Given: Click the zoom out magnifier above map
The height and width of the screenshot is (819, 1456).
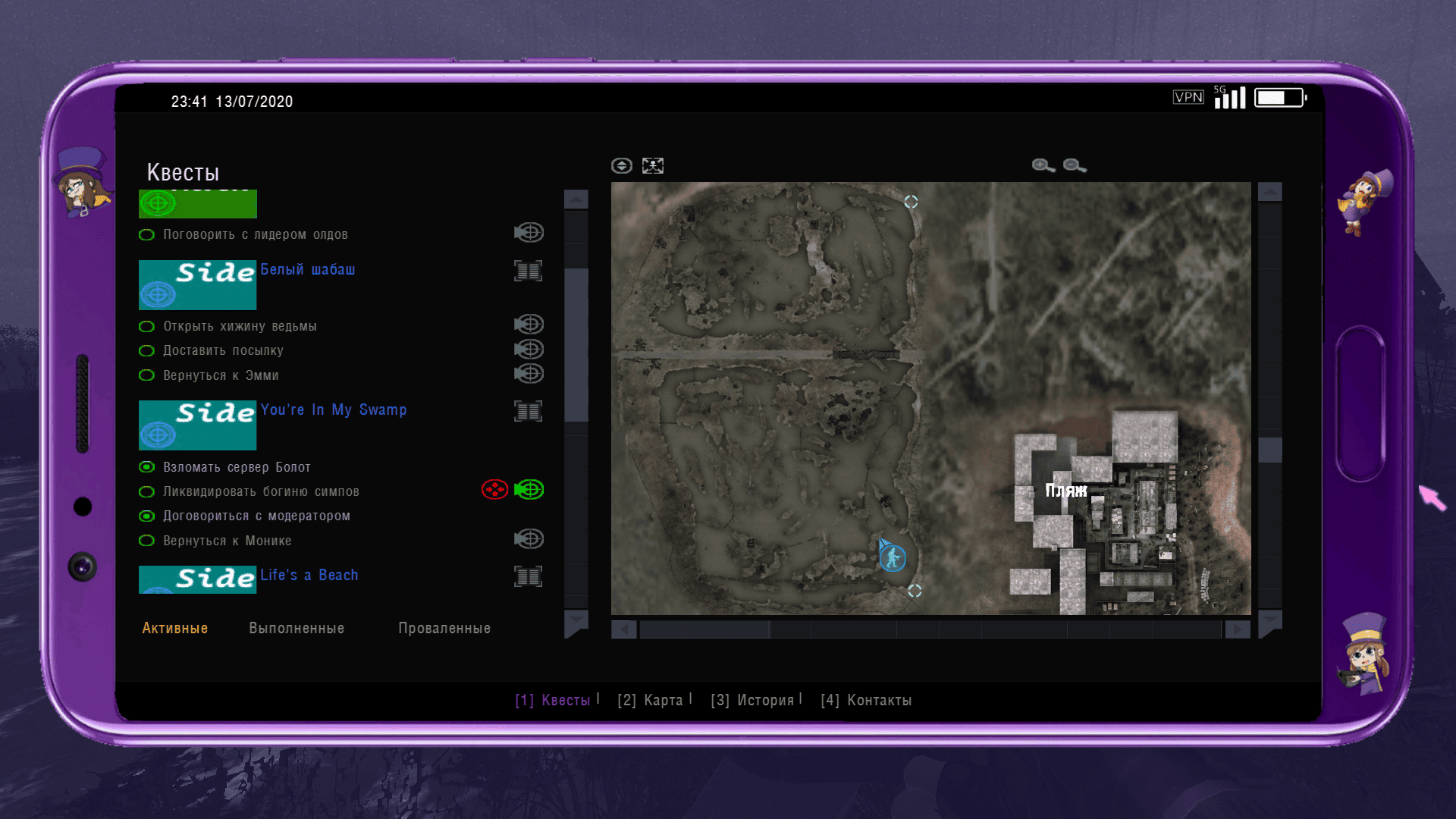Looking at the screenshot, I should [1074, 165].
